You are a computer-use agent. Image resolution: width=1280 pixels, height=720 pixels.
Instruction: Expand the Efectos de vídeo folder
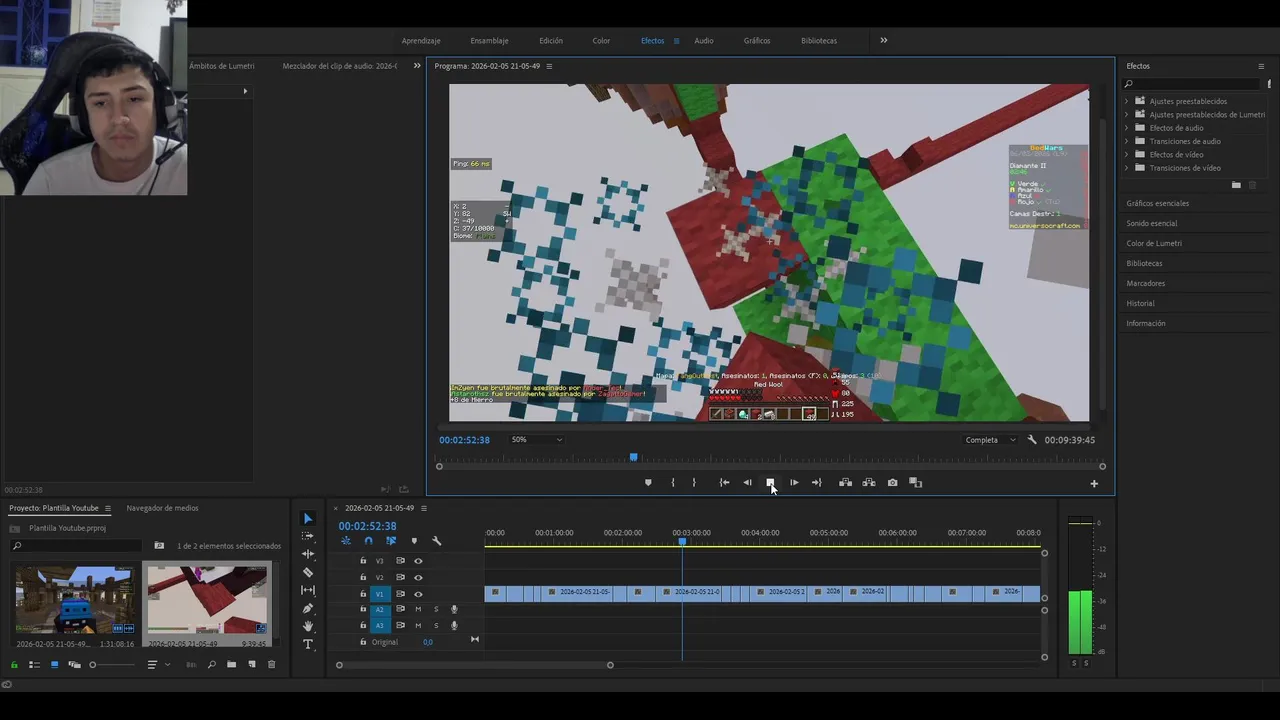click(x=1127, y=154)
